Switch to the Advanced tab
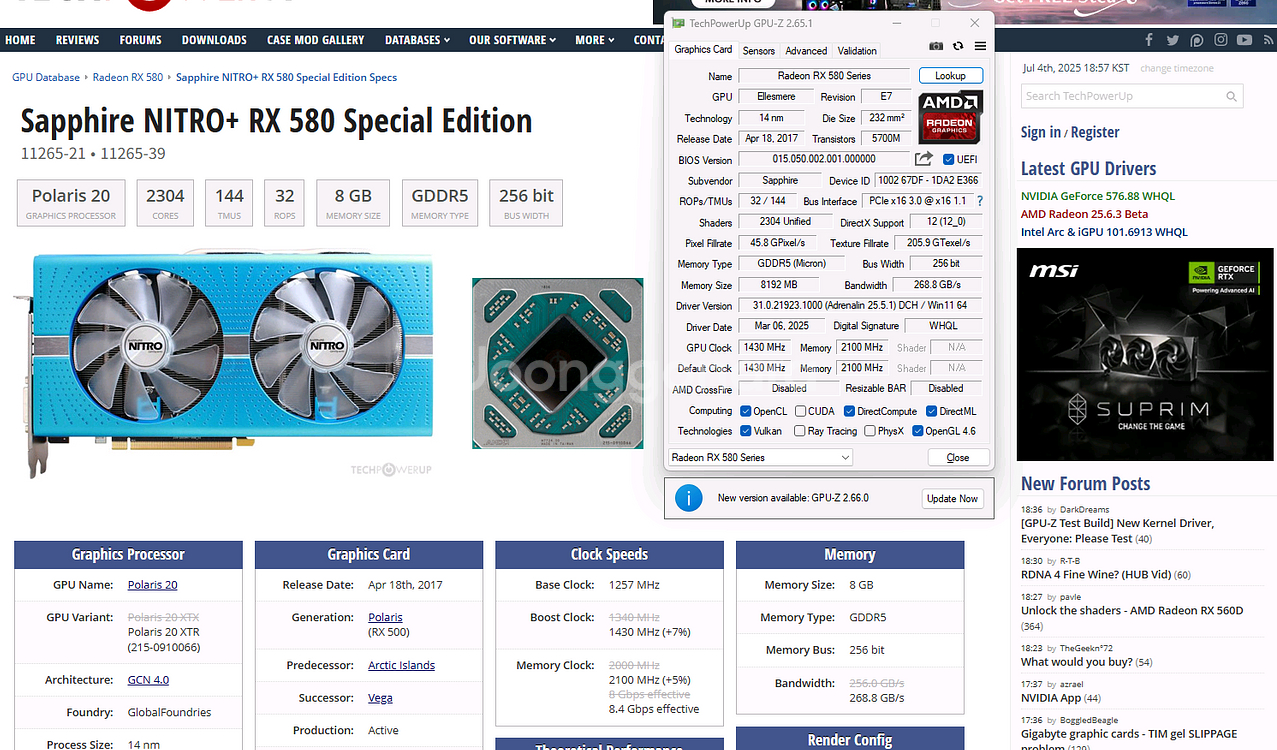The width and height of the screenshot is (1277, 750). click(806, 51)
